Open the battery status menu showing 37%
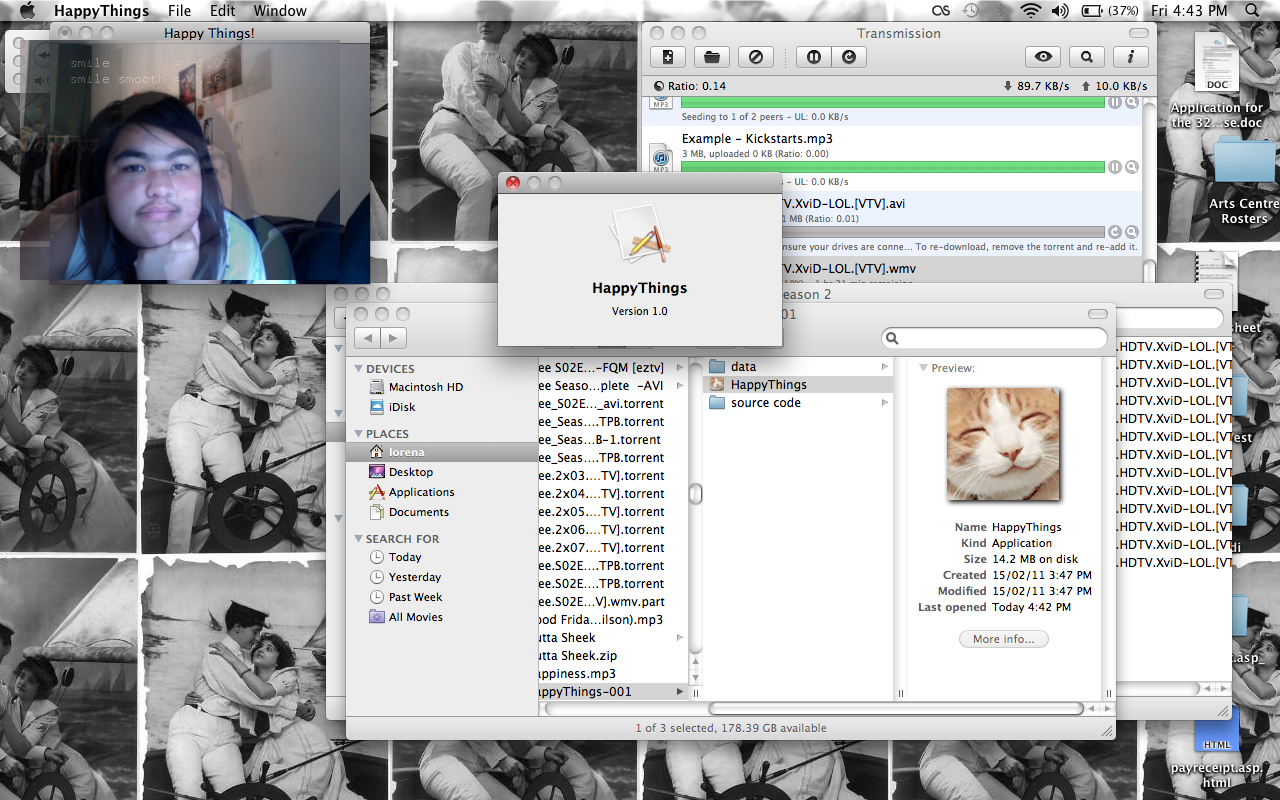 click(1110, 11)
